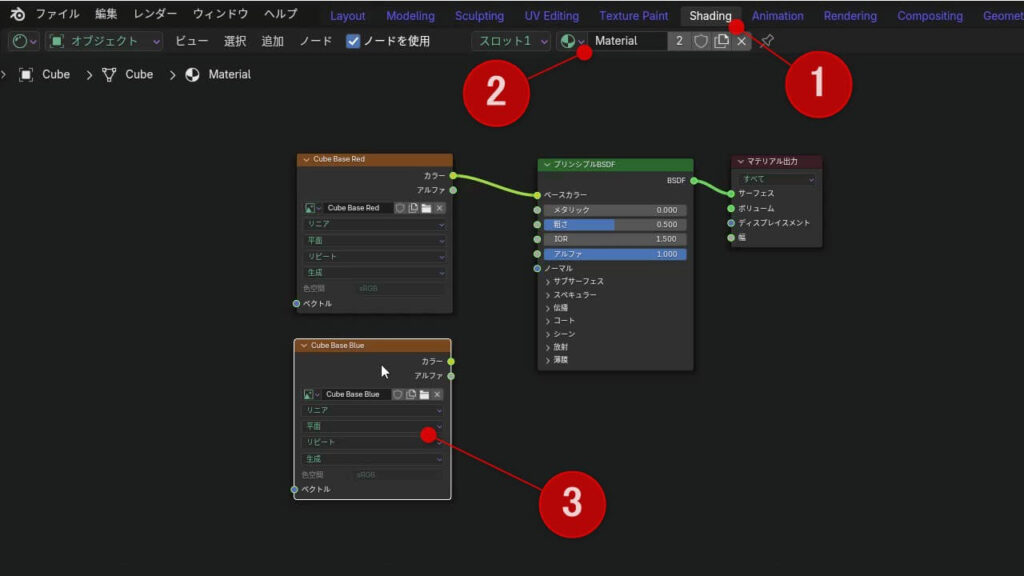Click the Cube Base Blue image name field
The height and width of the screenshot is (576, 1024).
tap(356, 394)
